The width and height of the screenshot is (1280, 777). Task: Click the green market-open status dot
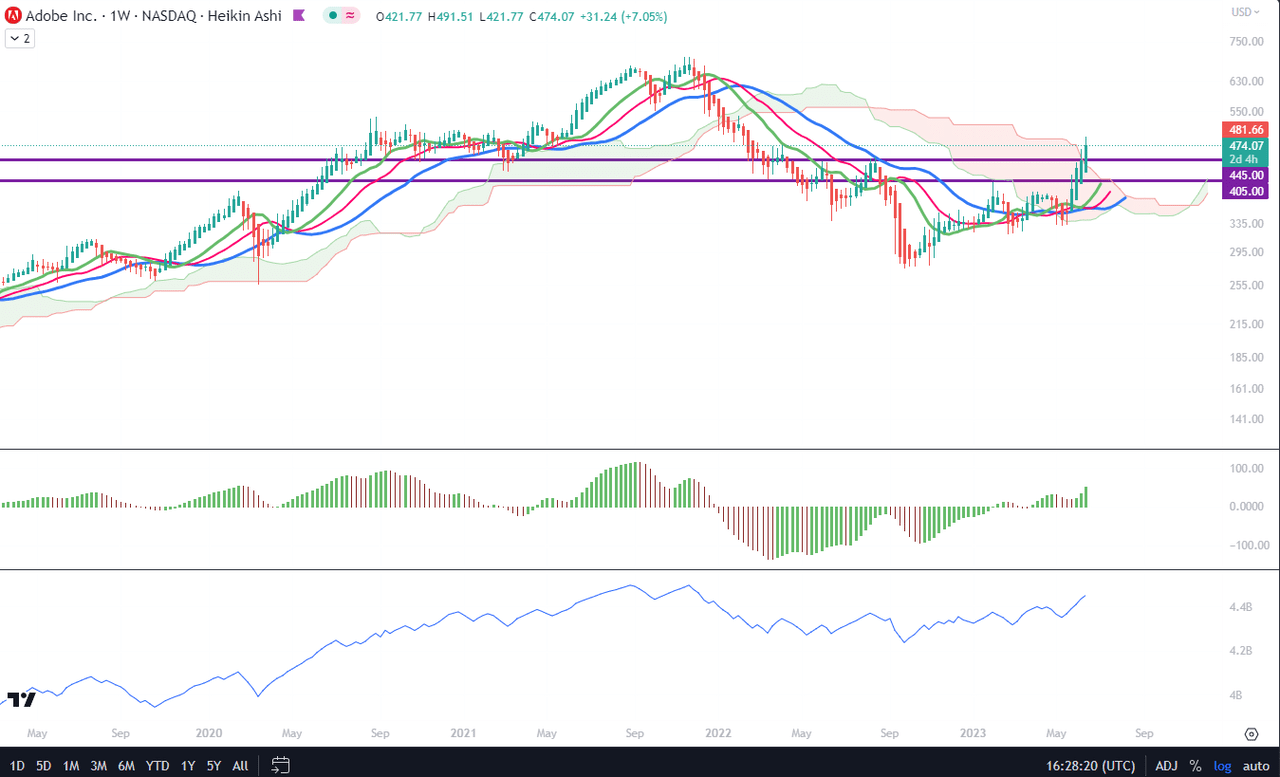point(332,16)
